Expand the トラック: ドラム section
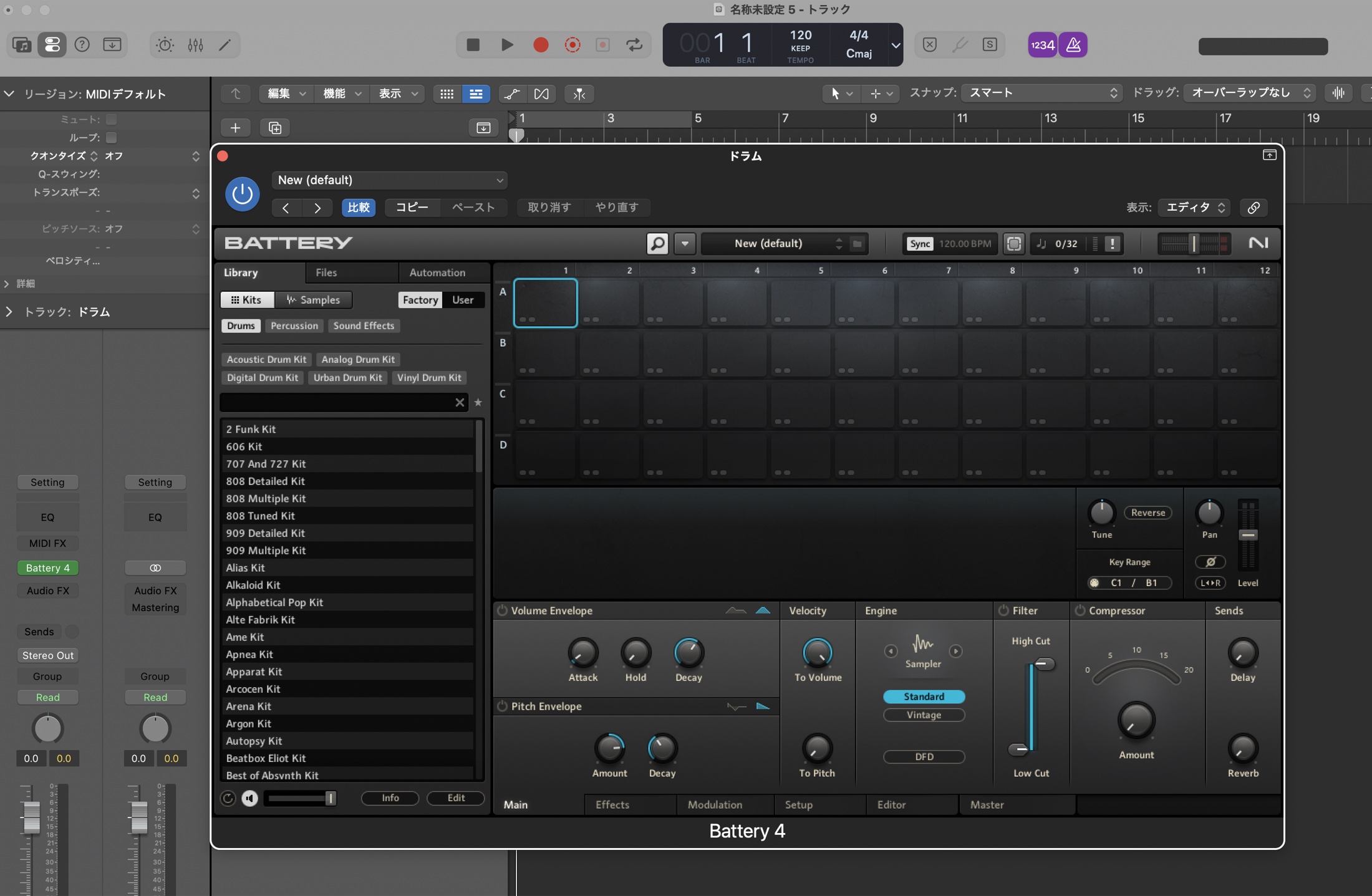 click(9, 312)
